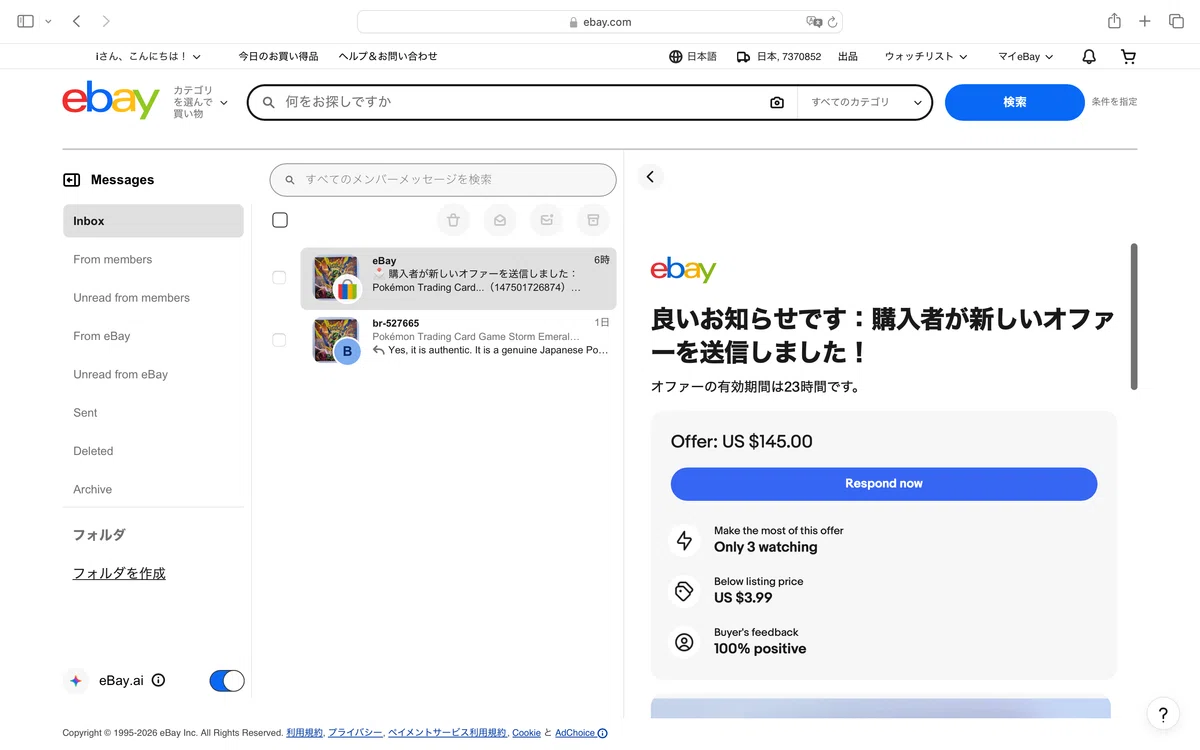The height and width of the screenshot is (750, 1200).
Task: Click ヘルプ＆お問い合わせ link
Action: [x=388, y=57]
